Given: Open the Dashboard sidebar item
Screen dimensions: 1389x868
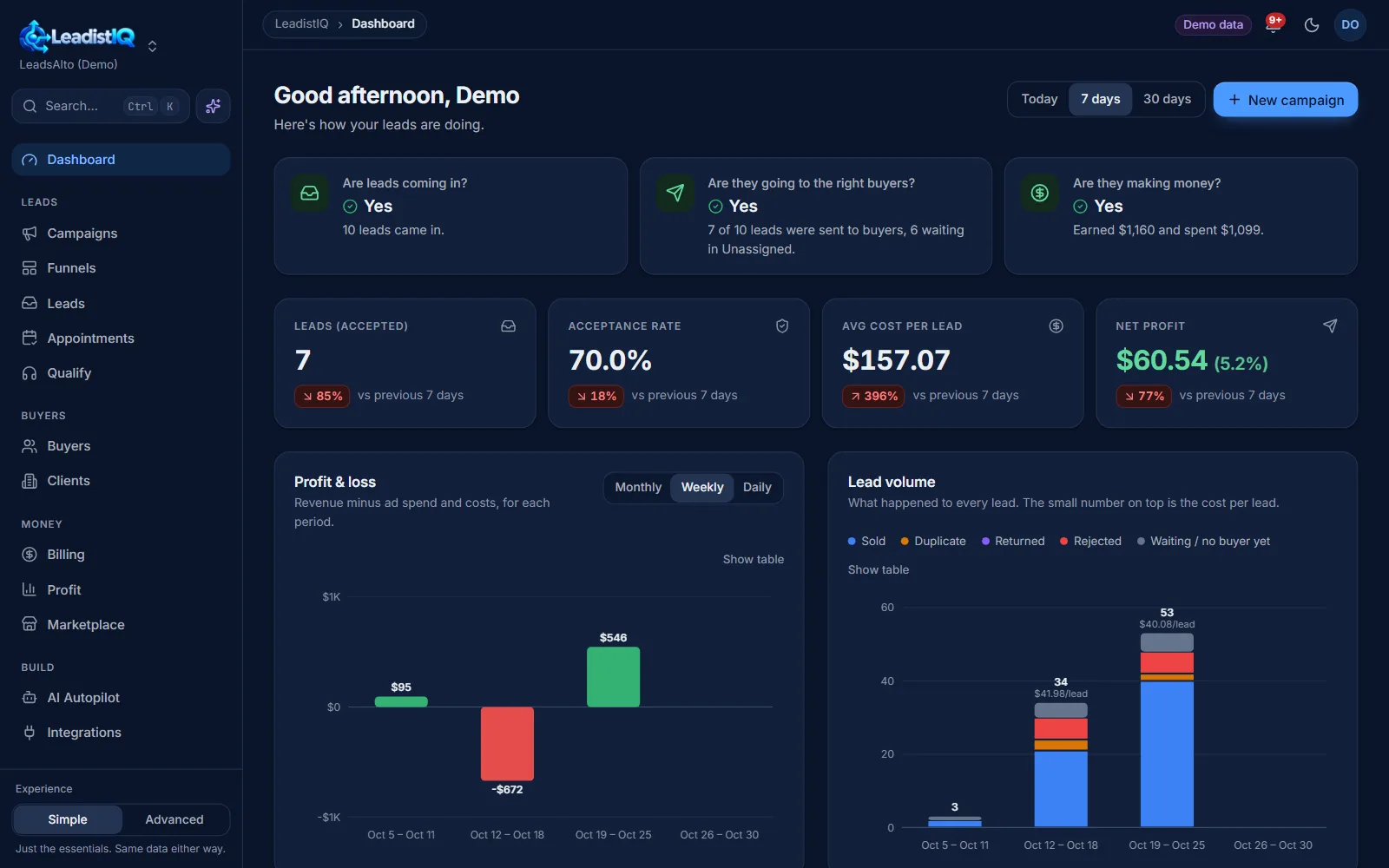Looking at the screenshot, I should (x=121, y=160).
